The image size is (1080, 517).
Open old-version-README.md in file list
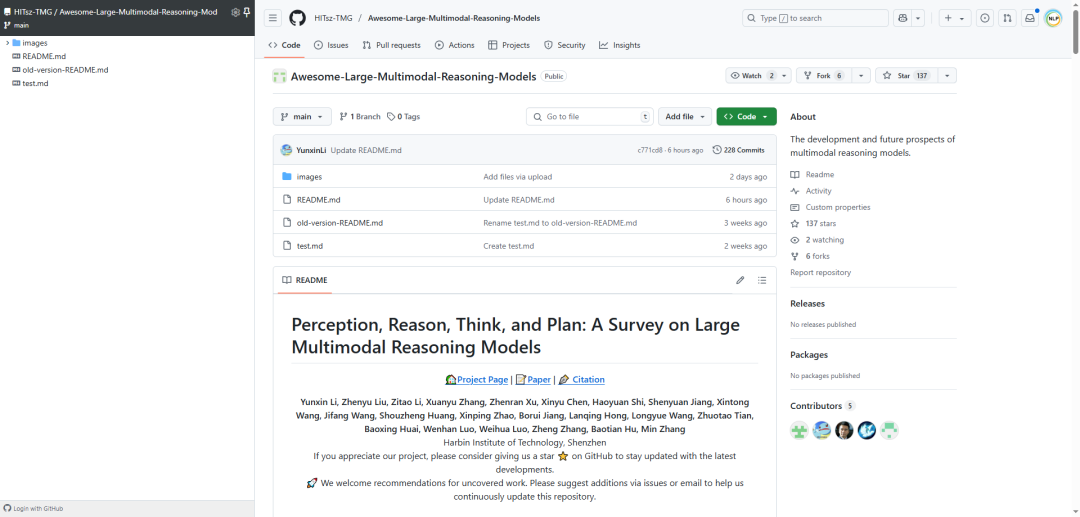[x=340, y=223]
